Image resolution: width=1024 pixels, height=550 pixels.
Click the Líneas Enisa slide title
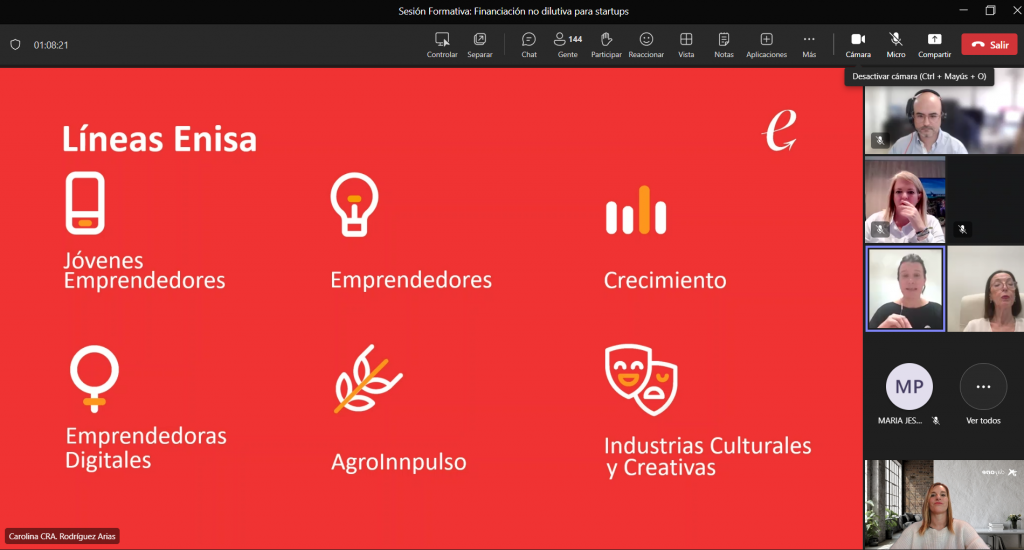coord(159,139)
